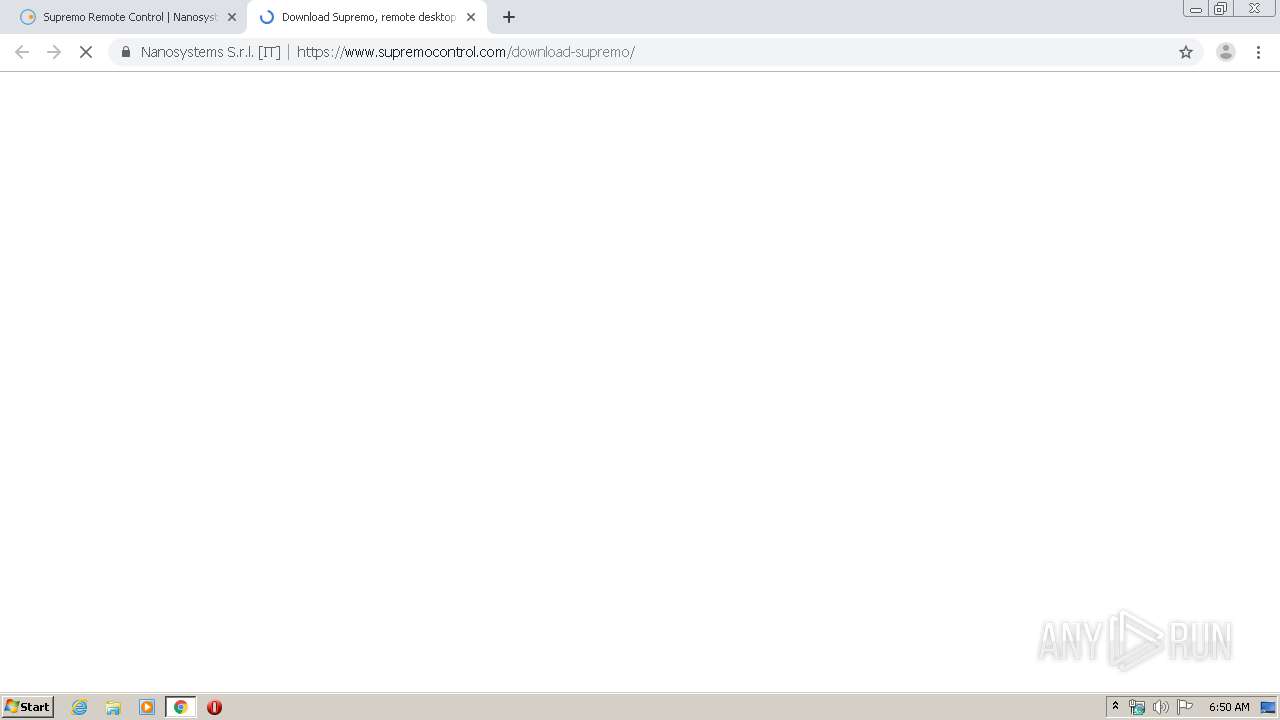Close the Supremo Remote Control tab

point(232,17)
